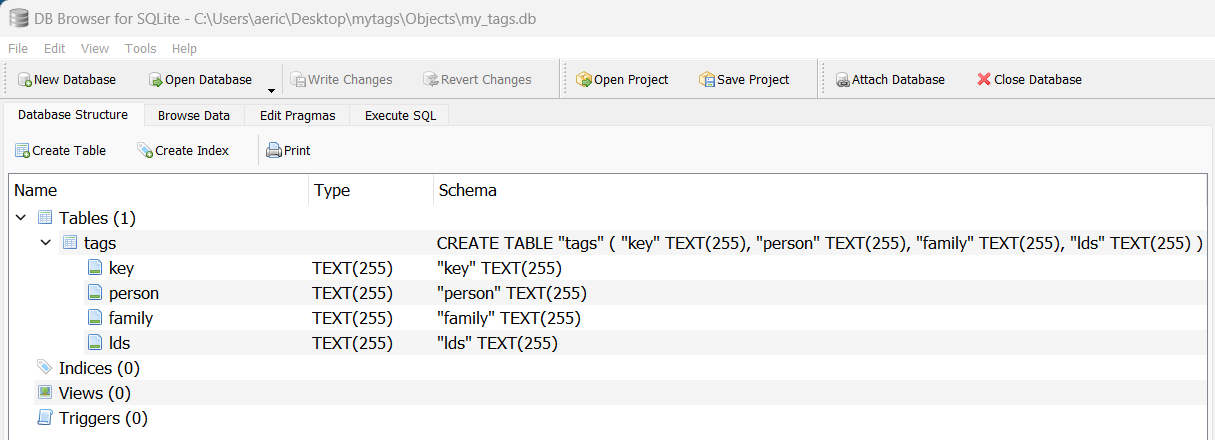Click the Create Index icon
Image resolution: width=1215 pixels, height=440 pixels.
(x=145, y=151)
